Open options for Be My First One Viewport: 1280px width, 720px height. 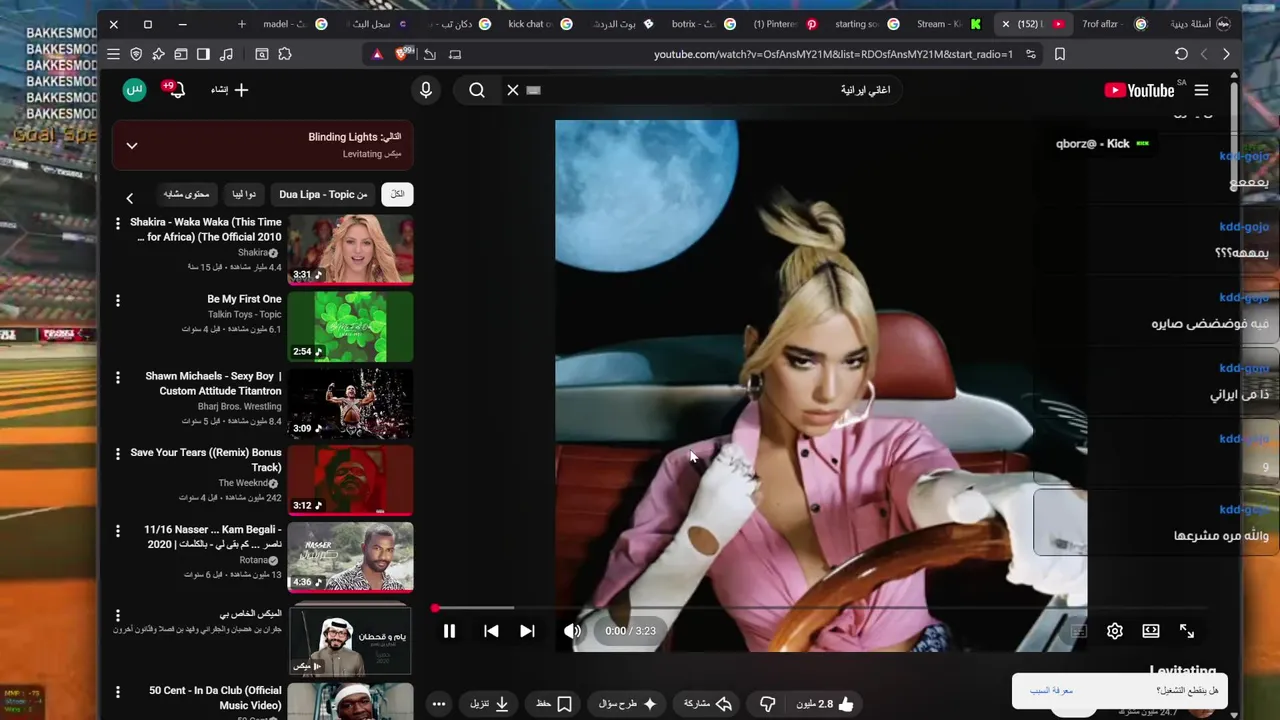click(x=118, y=301)
